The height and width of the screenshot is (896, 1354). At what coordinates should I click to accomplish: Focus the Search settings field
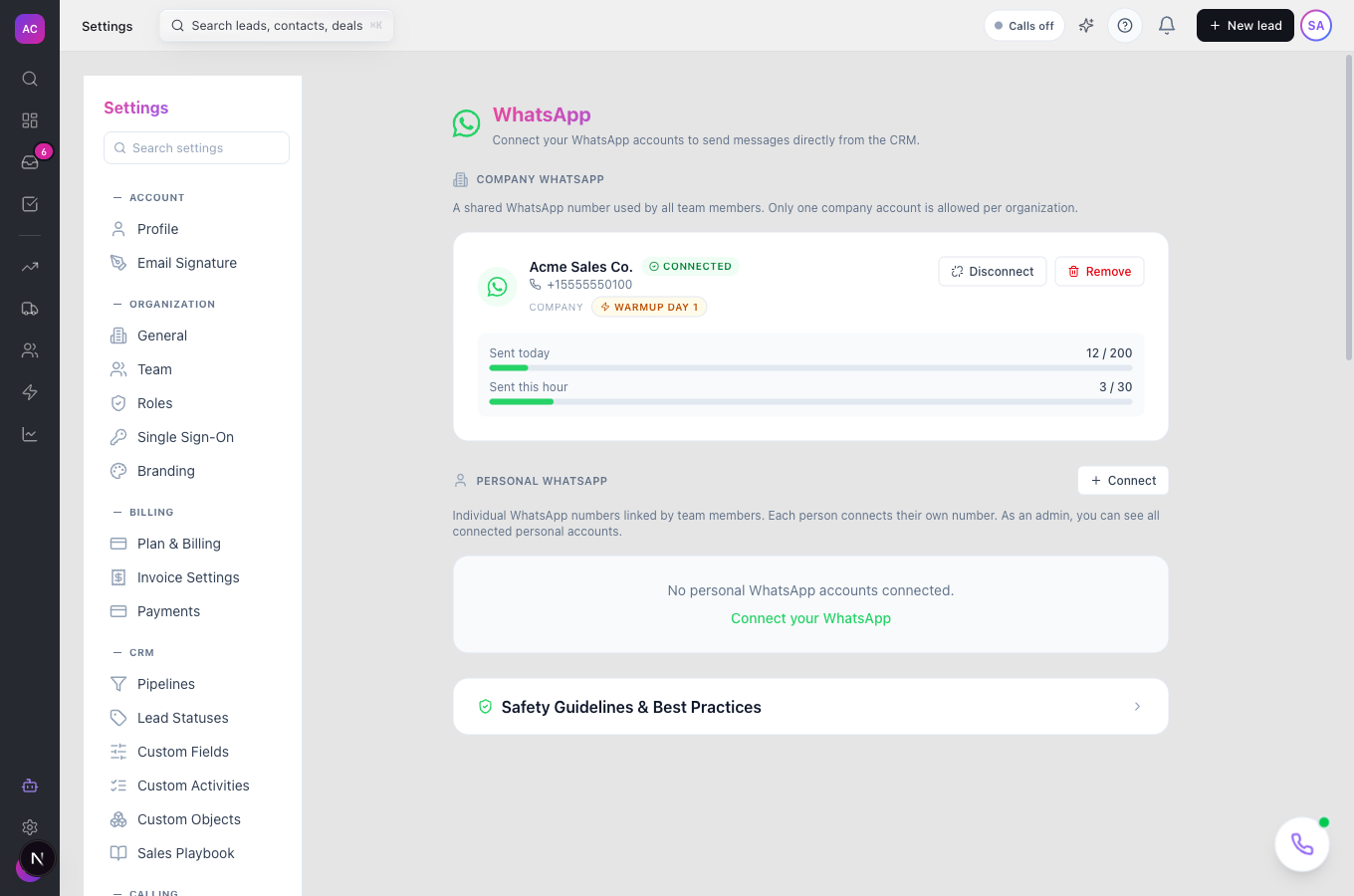click(196, 148)
